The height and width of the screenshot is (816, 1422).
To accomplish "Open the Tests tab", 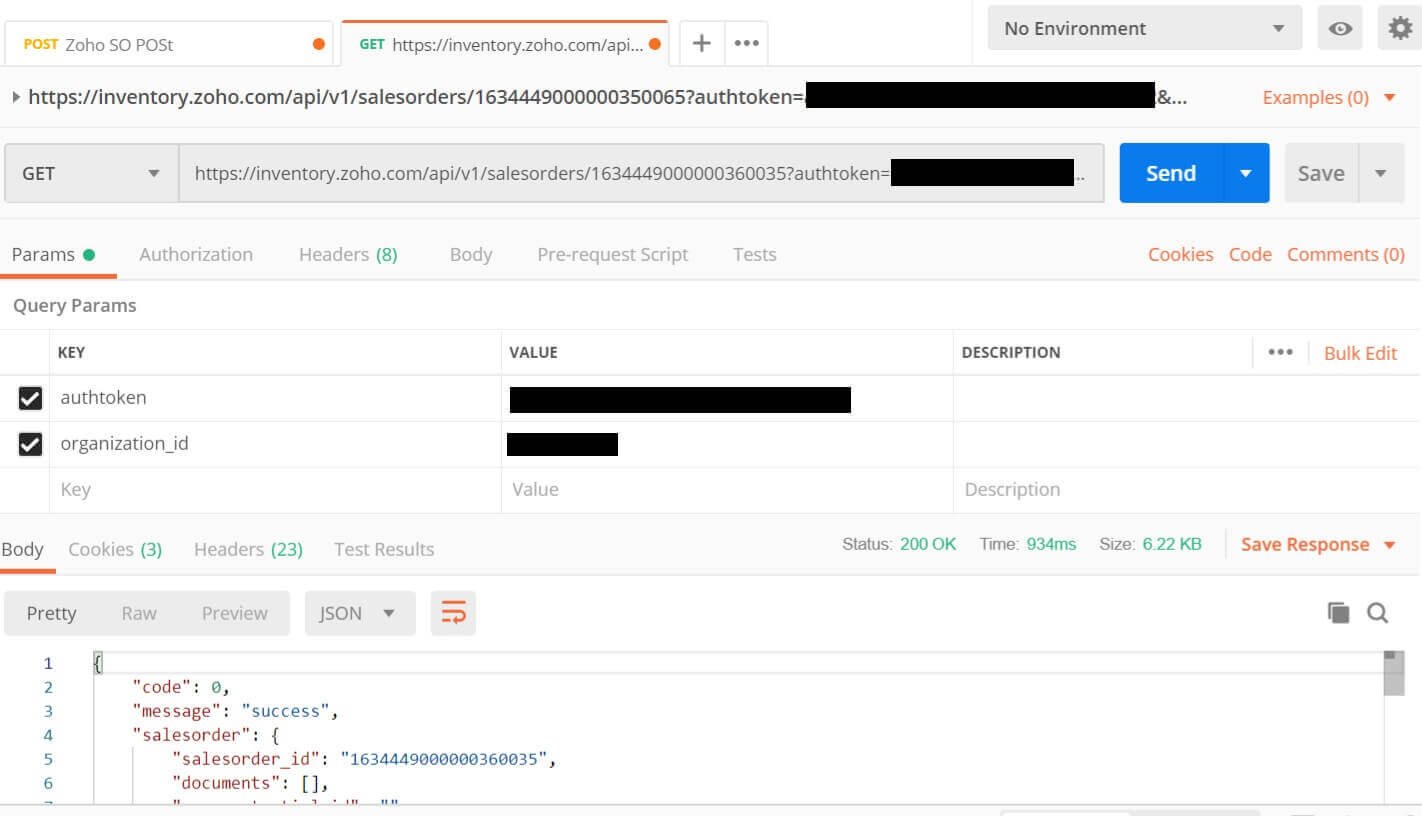I will (x=754, y=254).
